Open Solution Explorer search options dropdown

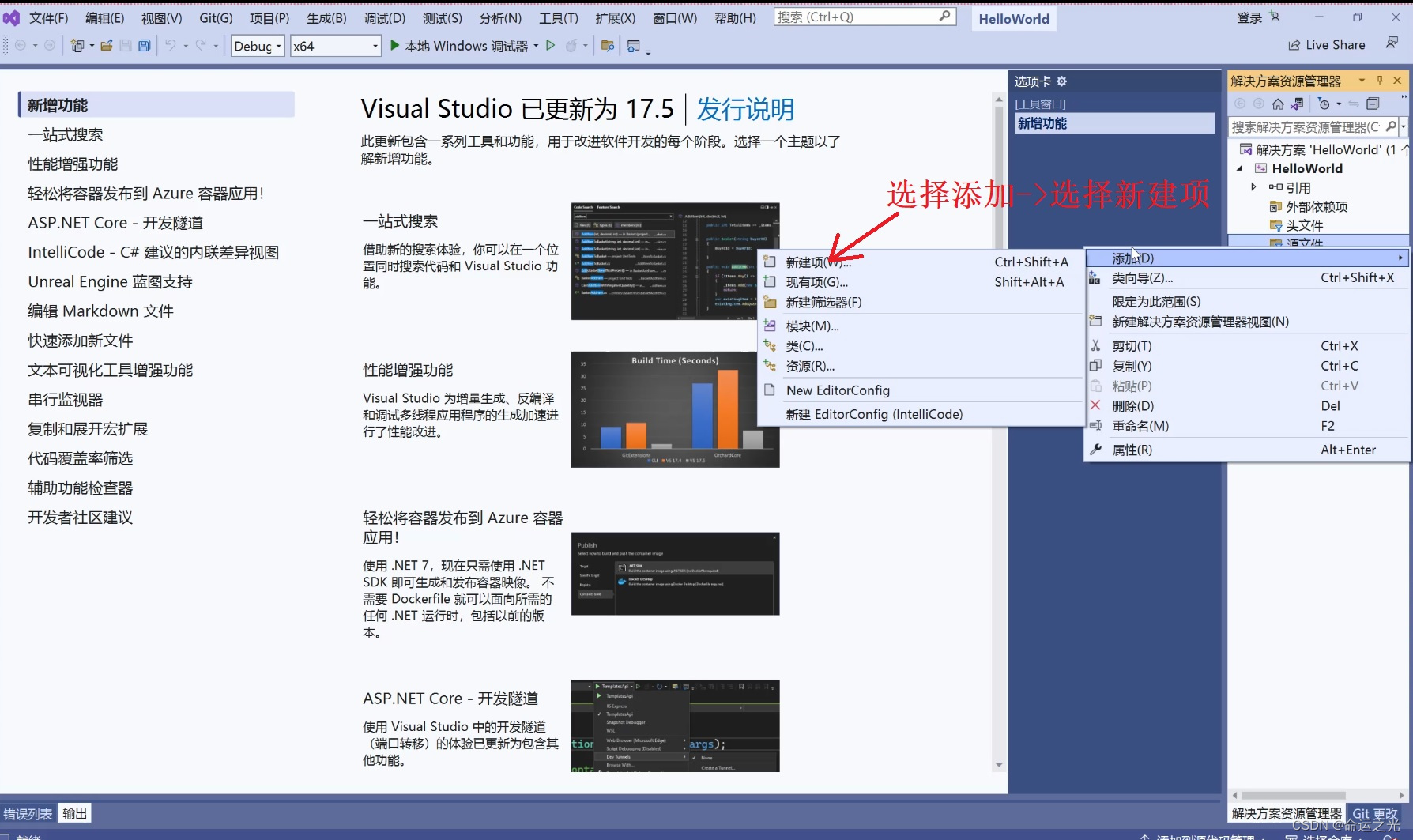[1404, 126]
